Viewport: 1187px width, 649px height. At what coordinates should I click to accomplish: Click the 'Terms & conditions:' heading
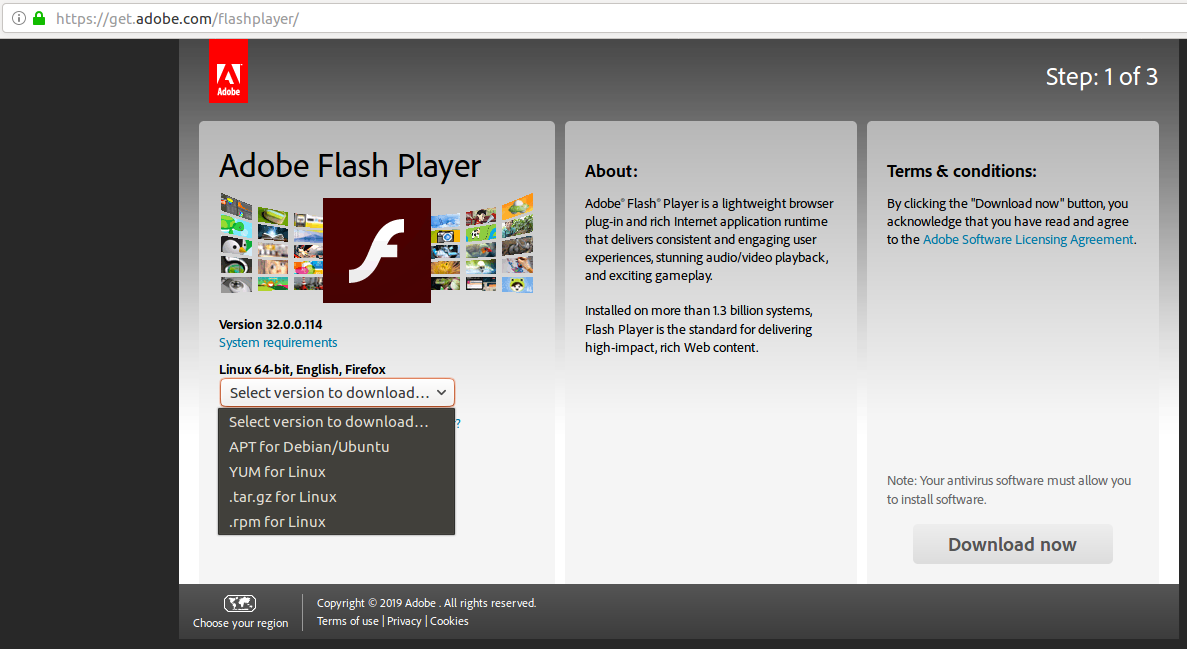click(961, 171)
